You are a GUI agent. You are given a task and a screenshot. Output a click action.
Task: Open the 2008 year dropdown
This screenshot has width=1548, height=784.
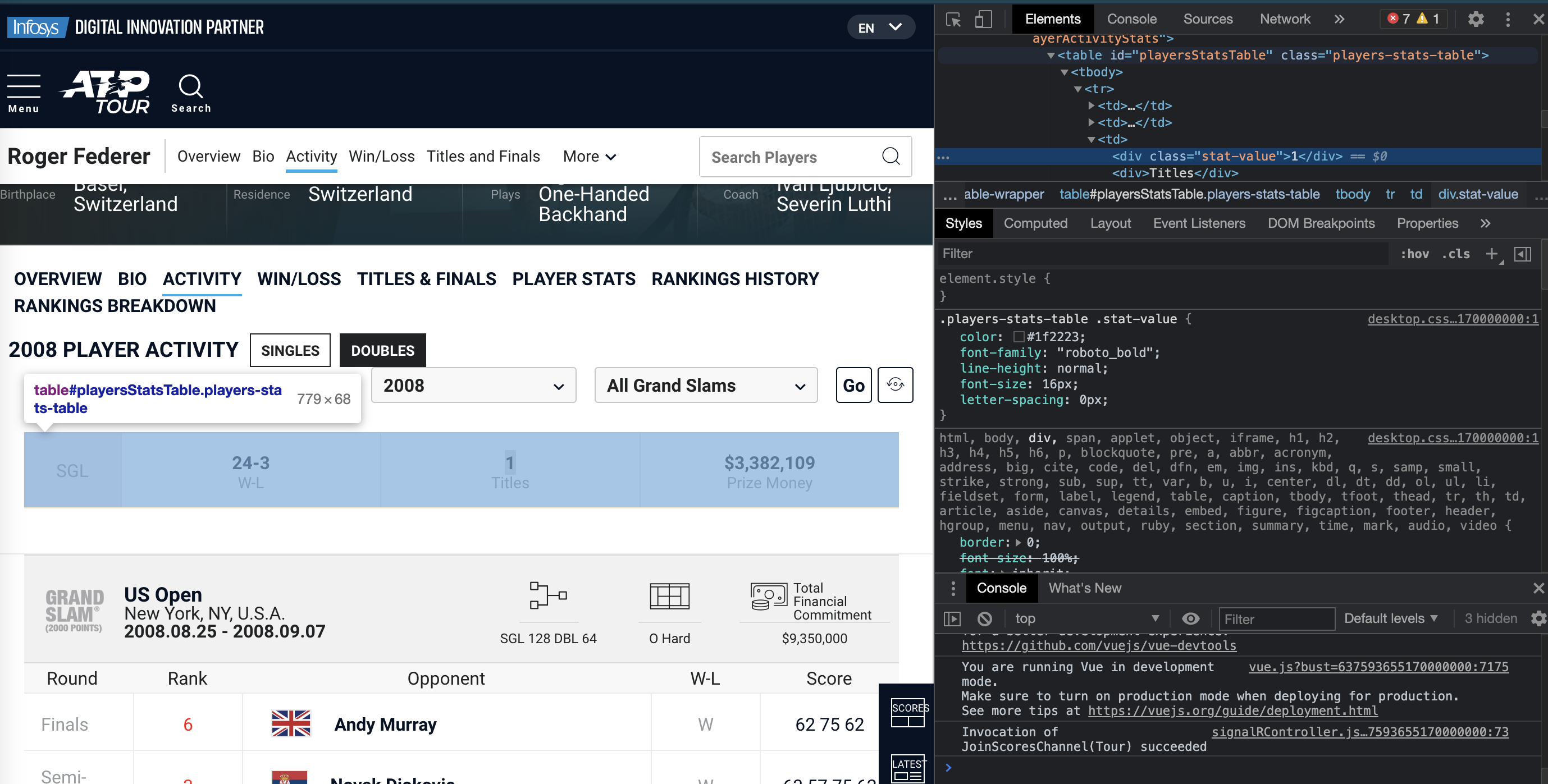473,385
